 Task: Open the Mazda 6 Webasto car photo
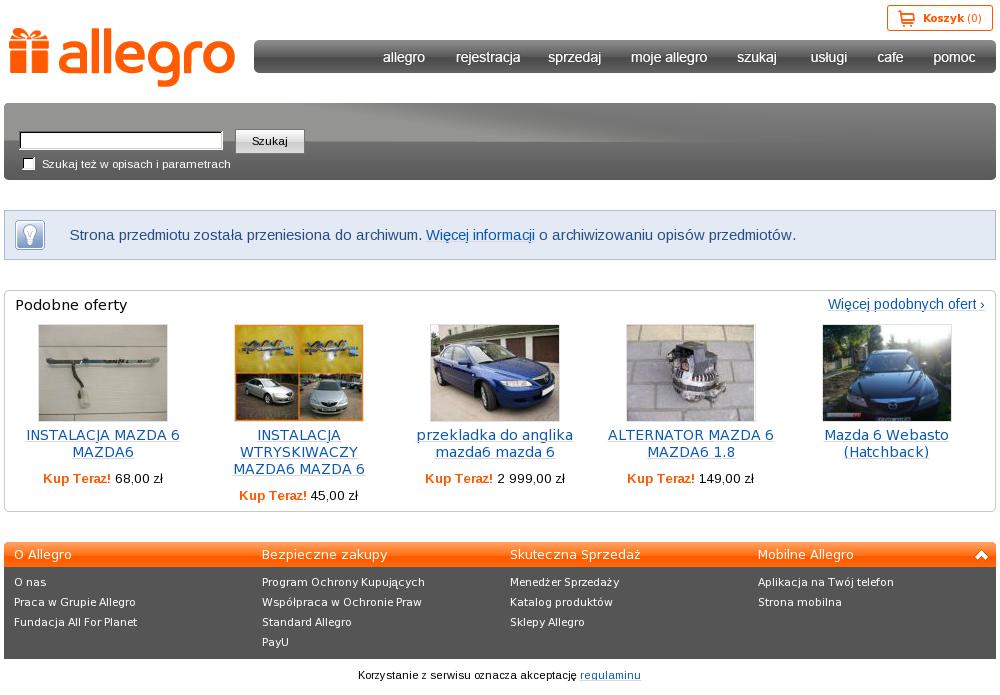887,372
